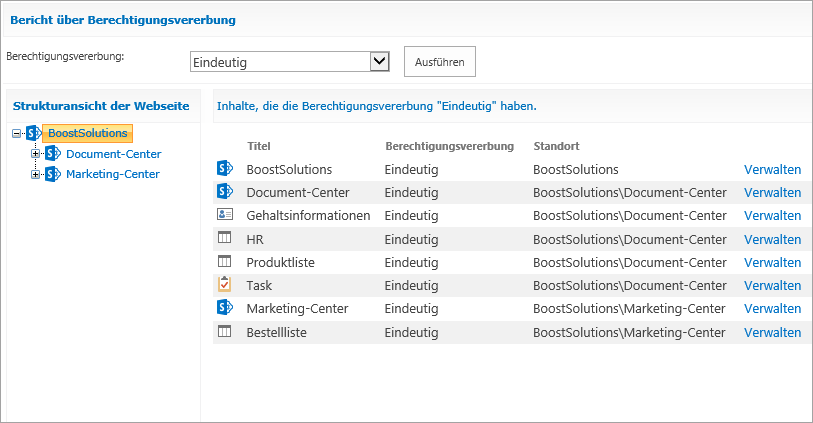Click the Document-Center title in the results table
The height and width of the screenshot is (423, 813).
point(298,192)
